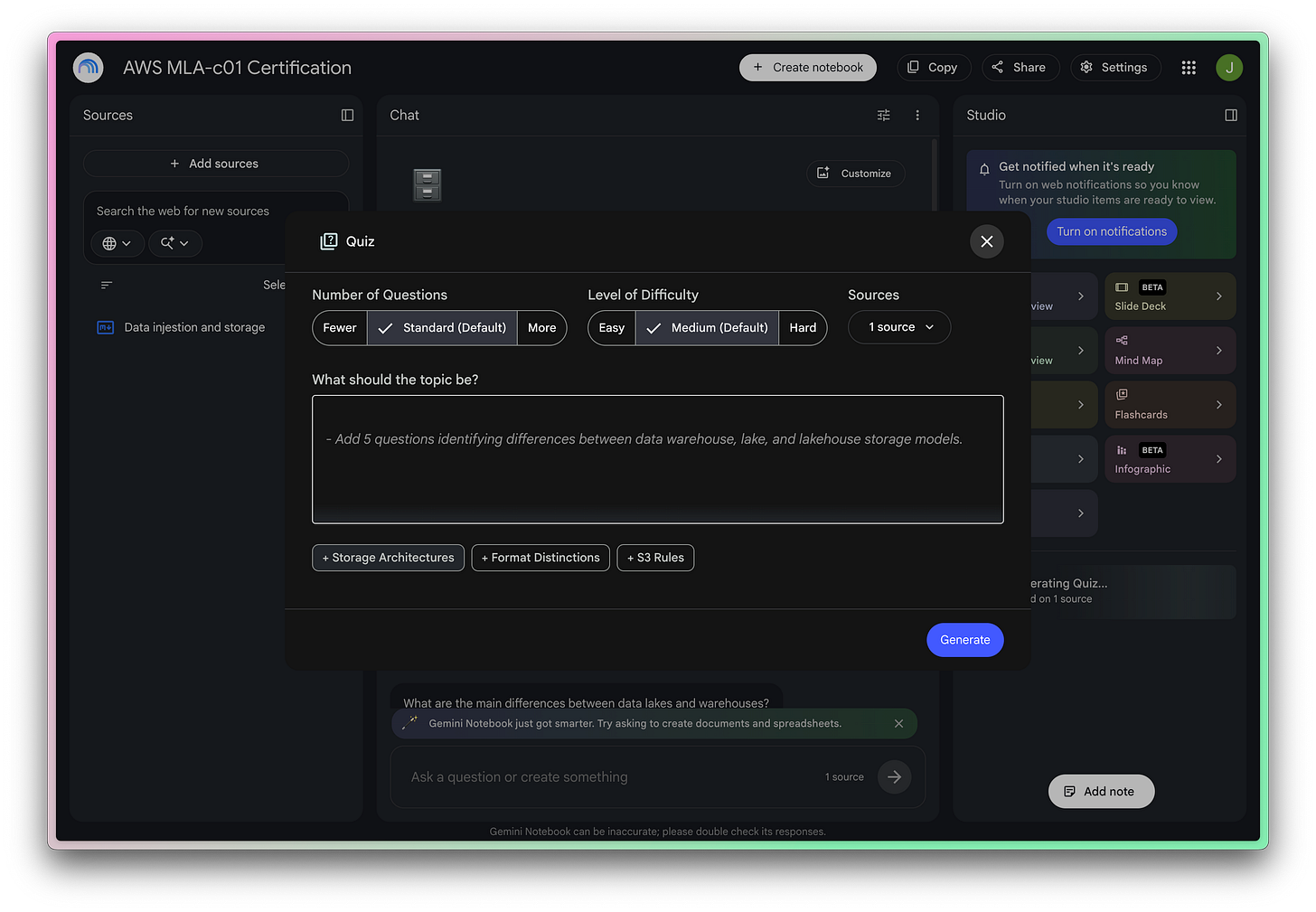1316x912 pixels.
Task: Copy the notebook
Action: (934, 68)
